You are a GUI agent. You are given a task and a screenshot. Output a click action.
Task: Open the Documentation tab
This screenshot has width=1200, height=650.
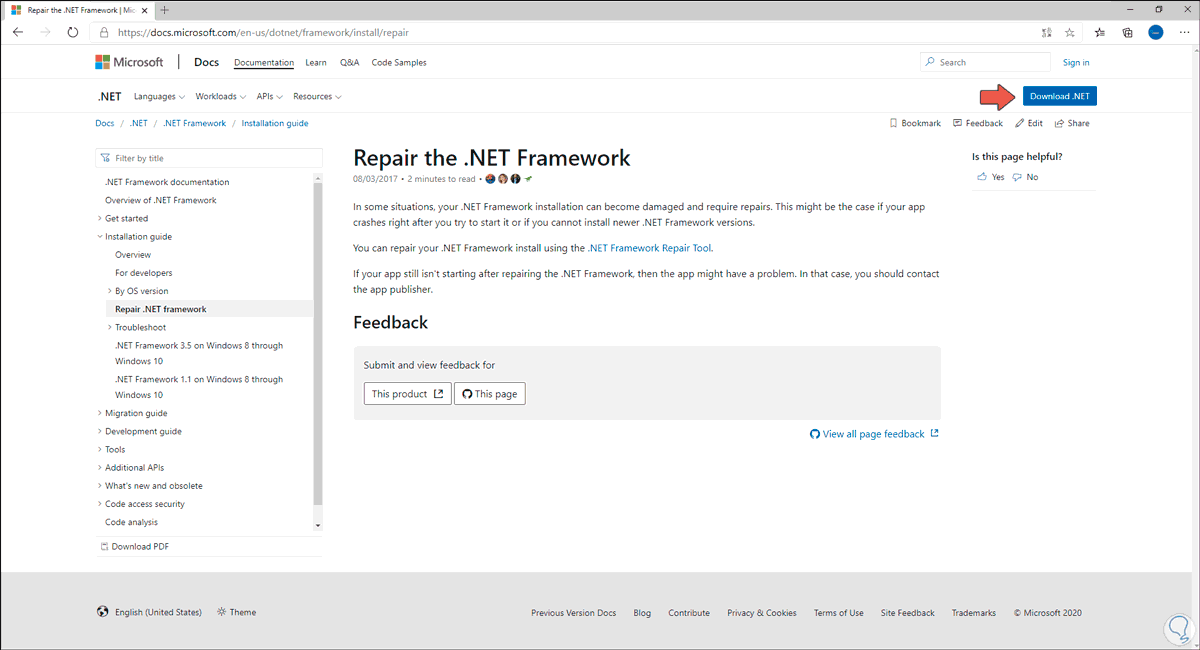pos(264,62)
